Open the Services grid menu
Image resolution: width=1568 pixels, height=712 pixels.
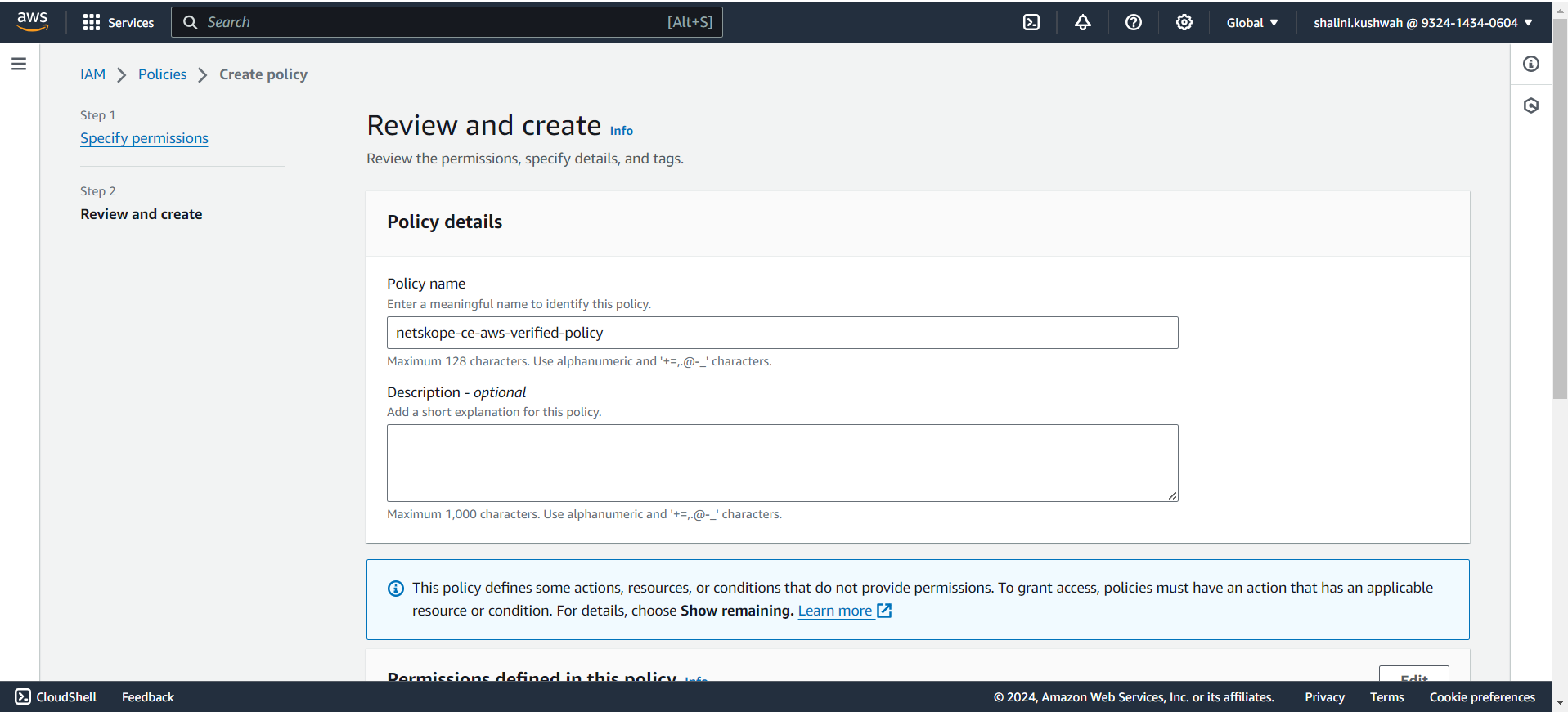[x=119, y=22]
